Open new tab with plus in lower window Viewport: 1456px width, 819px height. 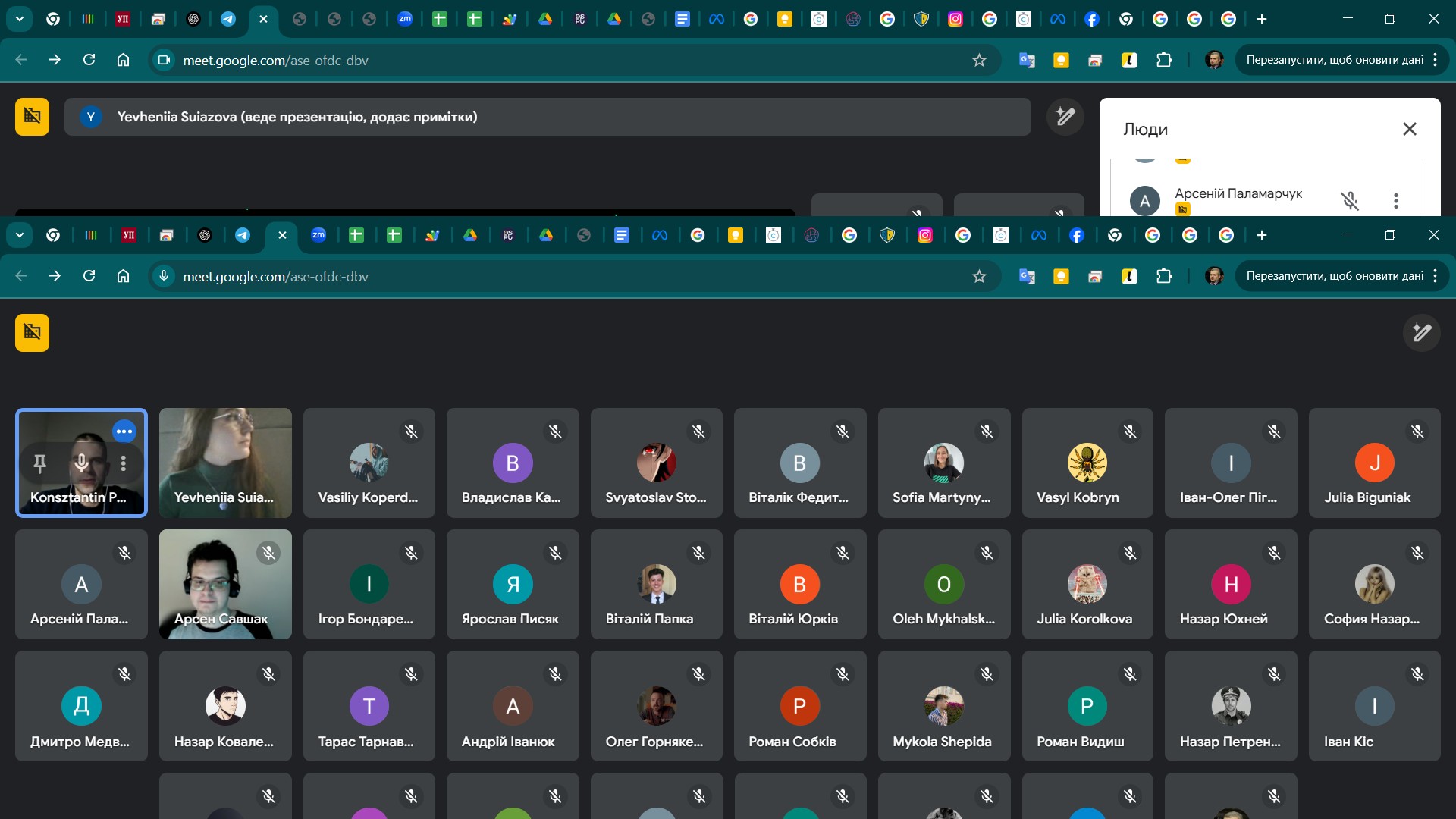click(1261, 235)
